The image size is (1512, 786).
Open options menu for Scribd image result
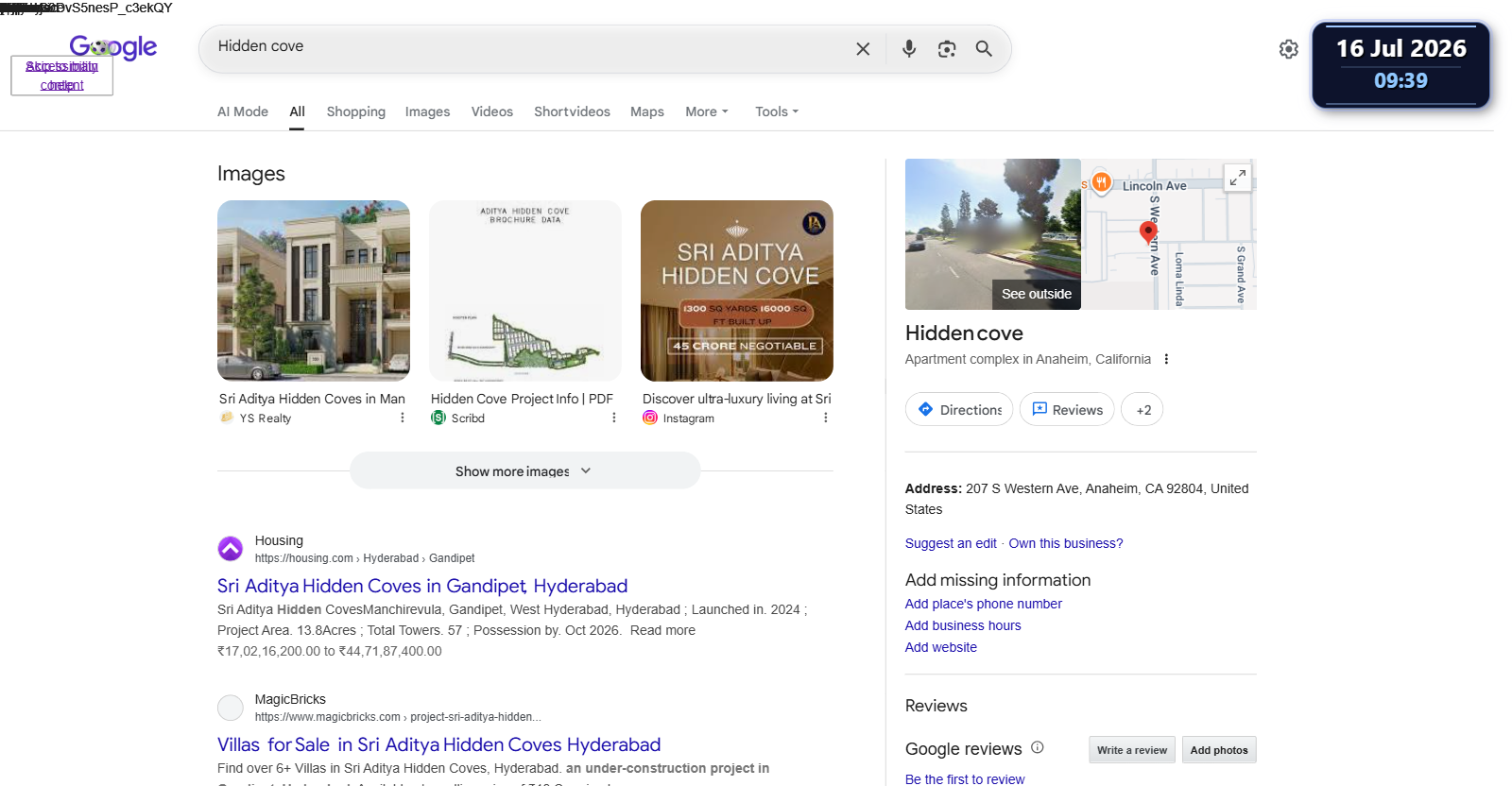coord(614,418)
